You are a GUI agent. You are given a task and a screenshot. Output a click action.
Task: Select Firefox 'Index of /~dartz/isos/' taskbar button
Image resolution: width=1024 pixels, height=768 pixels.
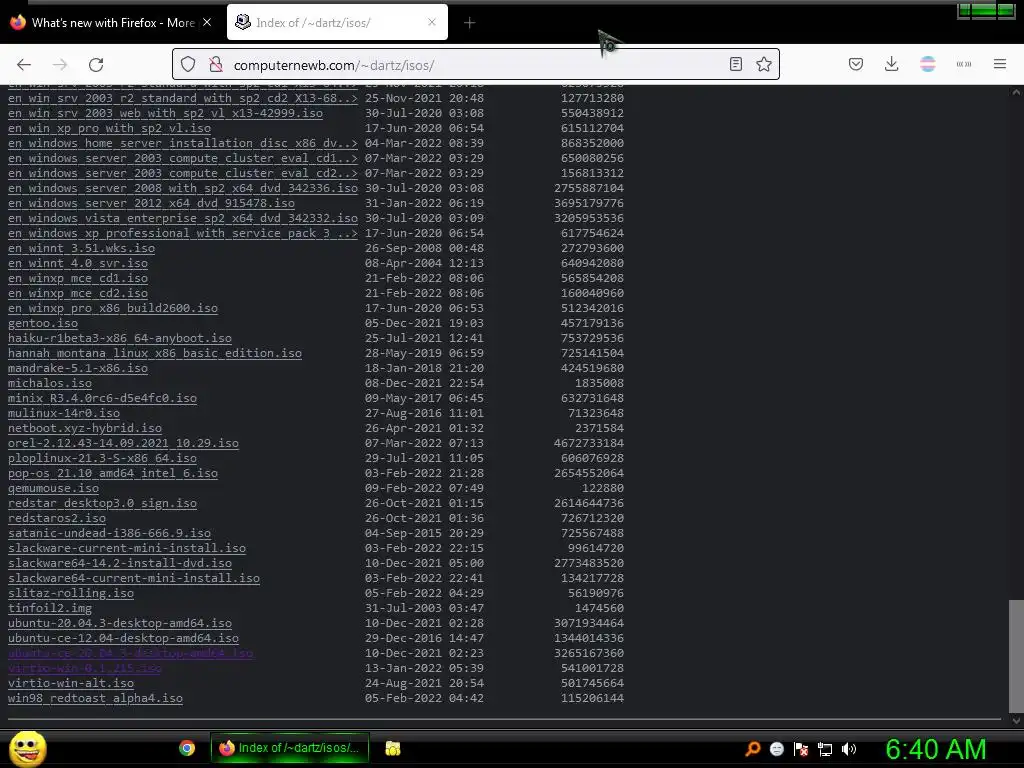290,748
